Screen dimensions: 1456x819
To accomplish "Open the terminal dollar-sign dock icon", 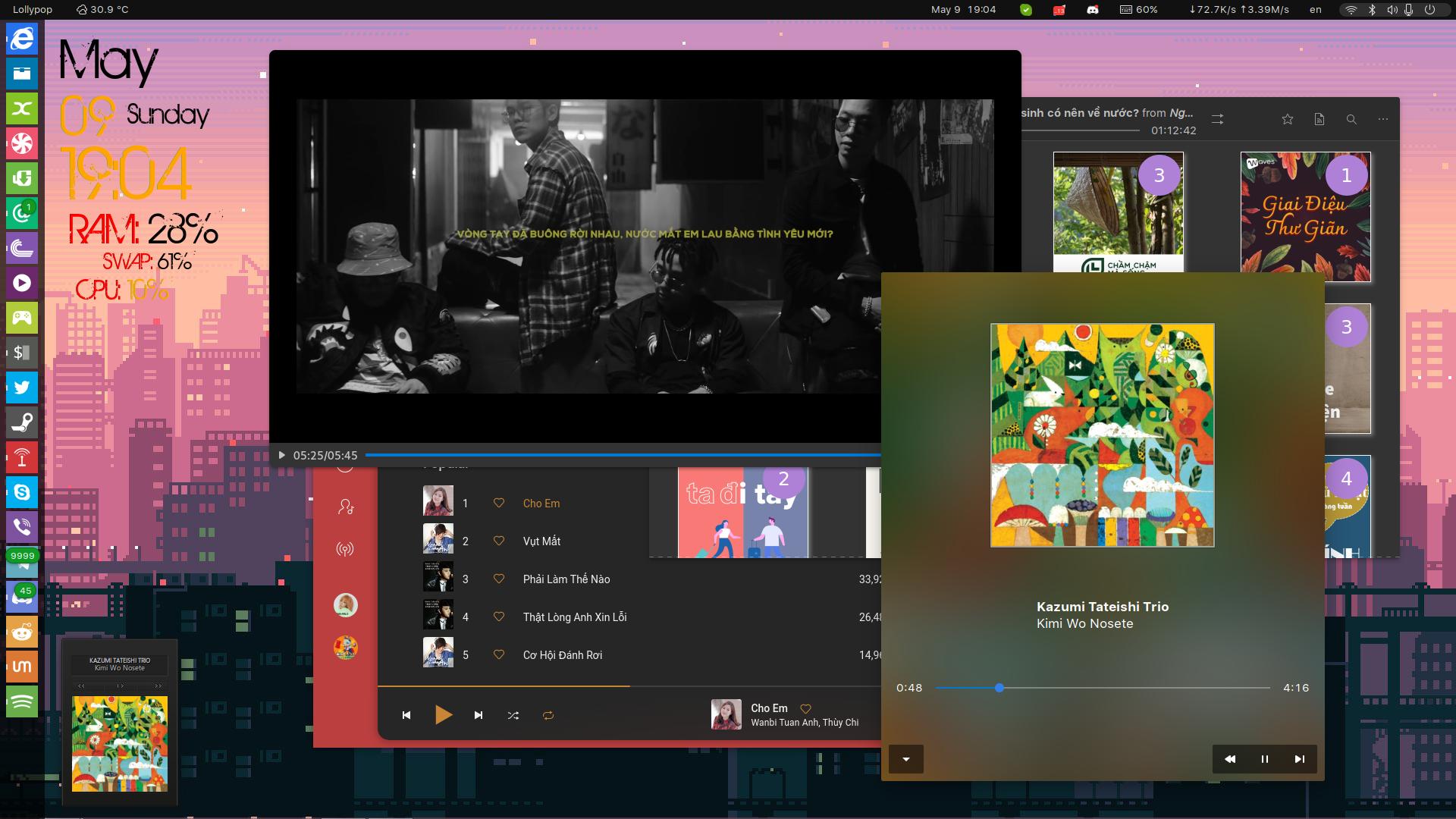I will (x=22, y=352).
